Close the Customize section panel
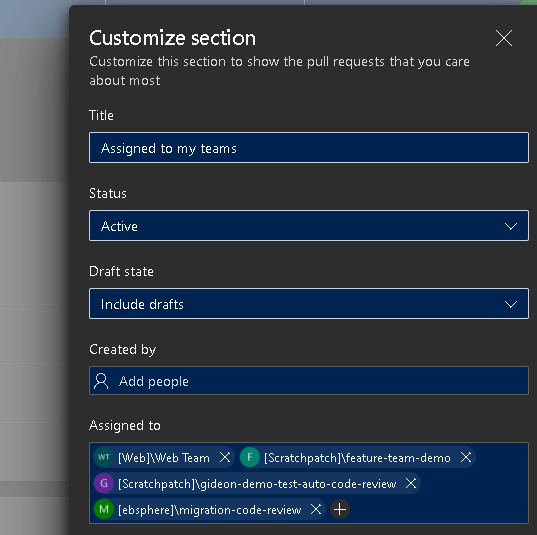This screenshot has height=535, width=537. tap(504, 38)
